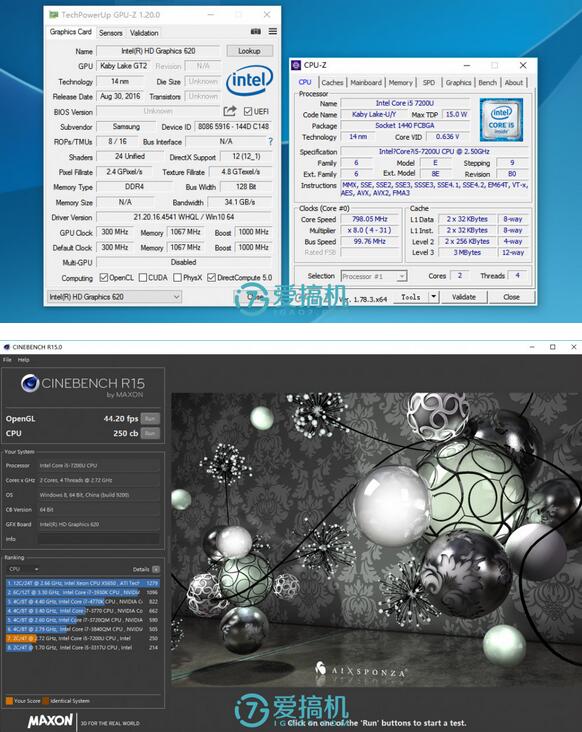Open the Tools dropdown arrow in CPU-Z
Screen dimensions: 582x732
click(x=434, y=296)
